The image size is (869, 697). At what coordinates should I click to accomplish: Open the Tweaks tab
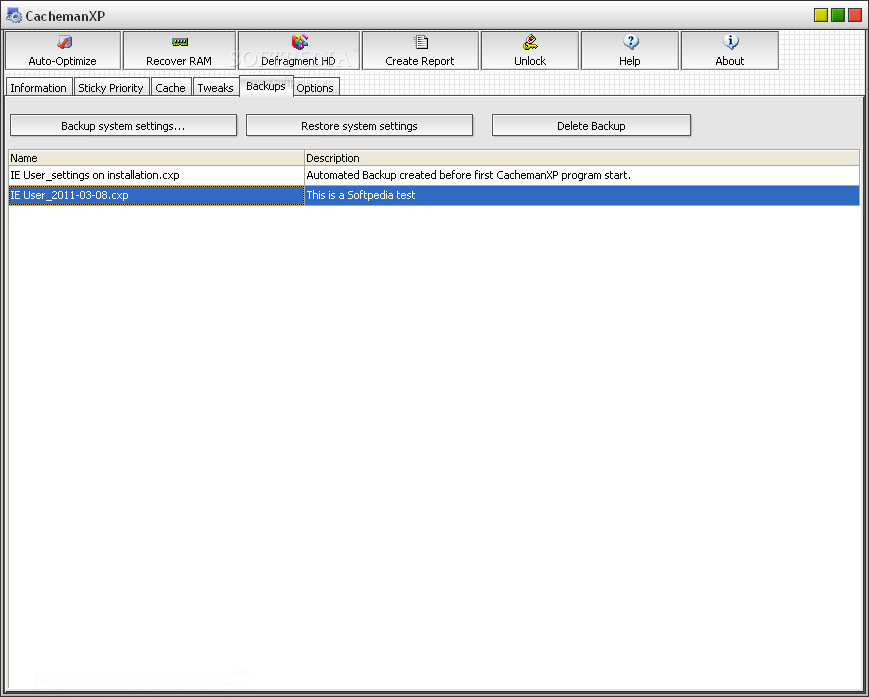coord(216,88)
